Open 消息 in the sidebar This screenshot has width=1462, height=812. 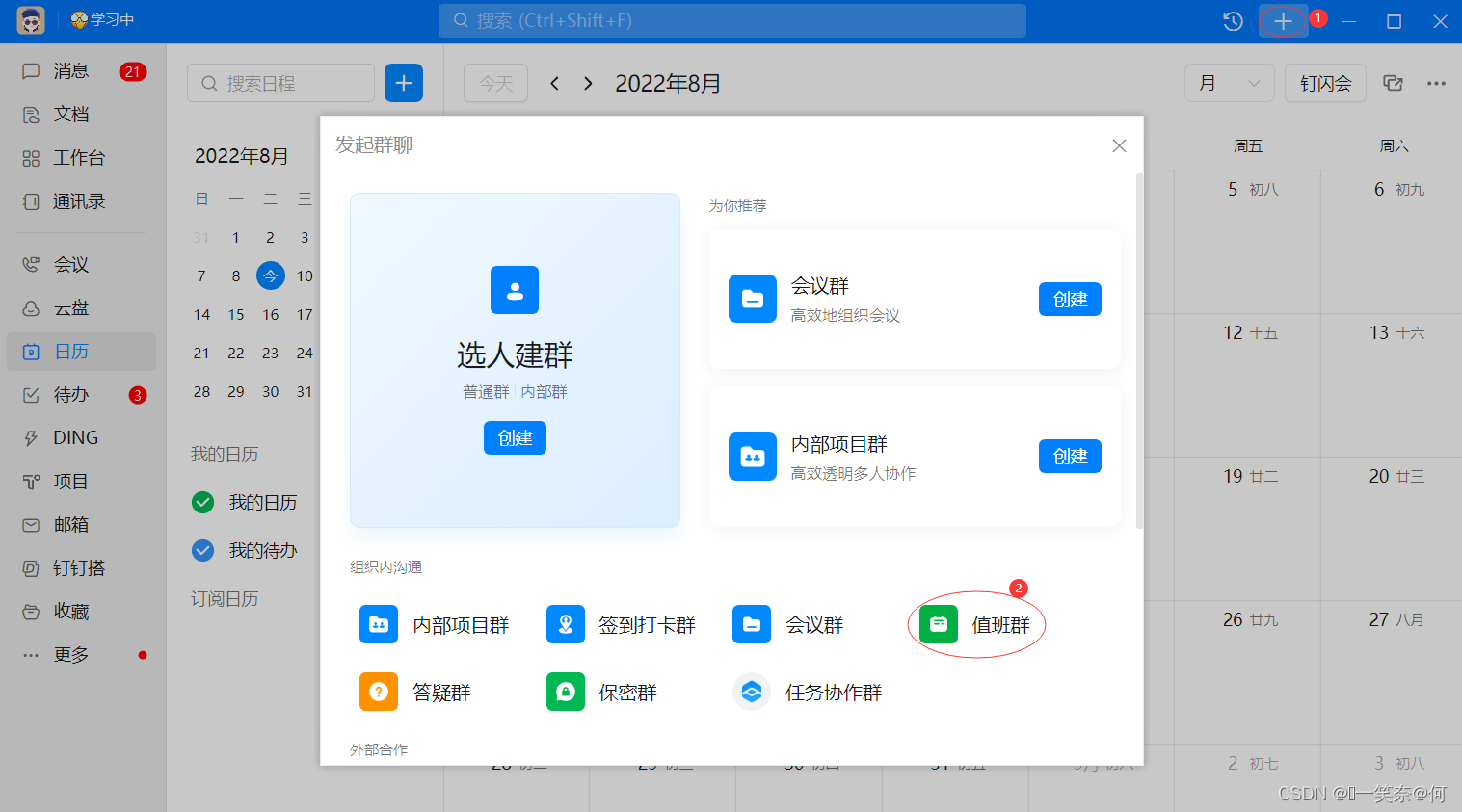(83, 71)
